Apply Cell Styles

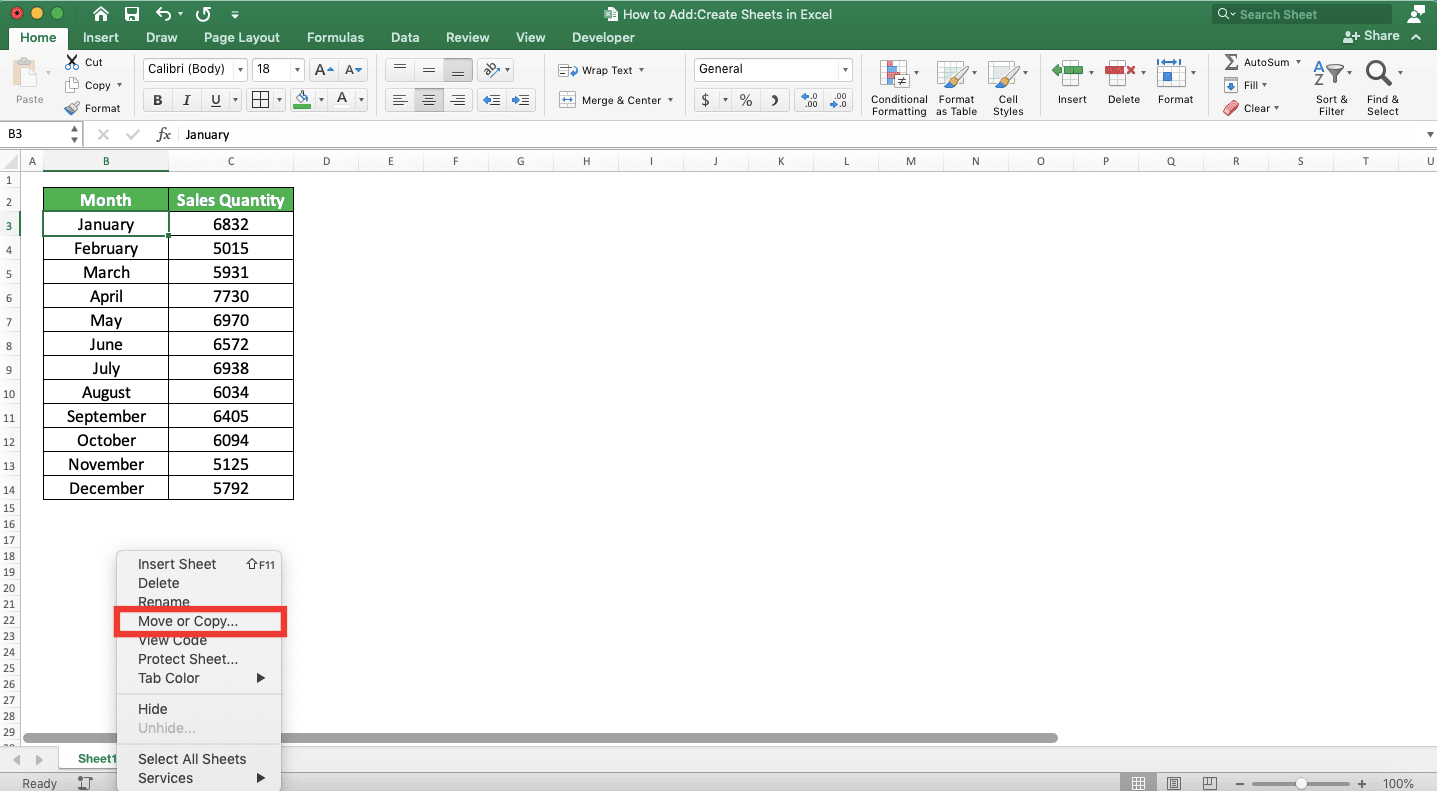[1008, 88]
